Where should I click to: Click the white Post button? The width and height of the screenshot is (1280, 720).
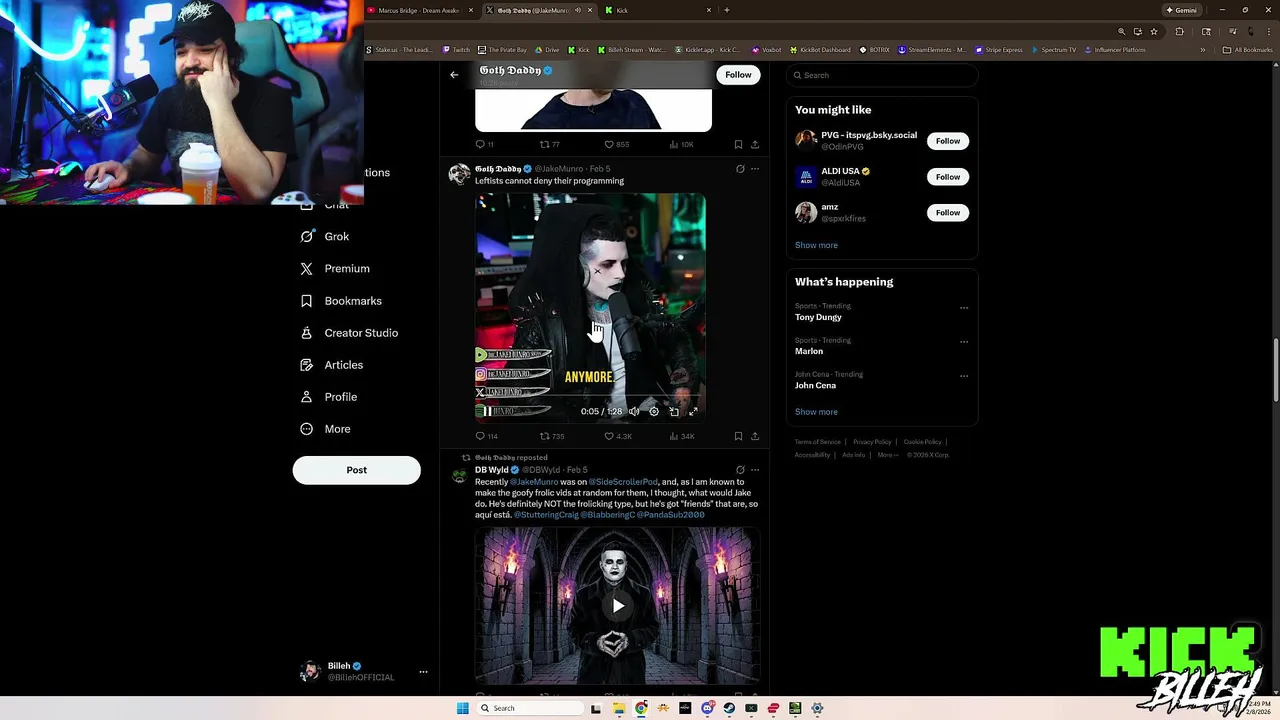point(356,470)
